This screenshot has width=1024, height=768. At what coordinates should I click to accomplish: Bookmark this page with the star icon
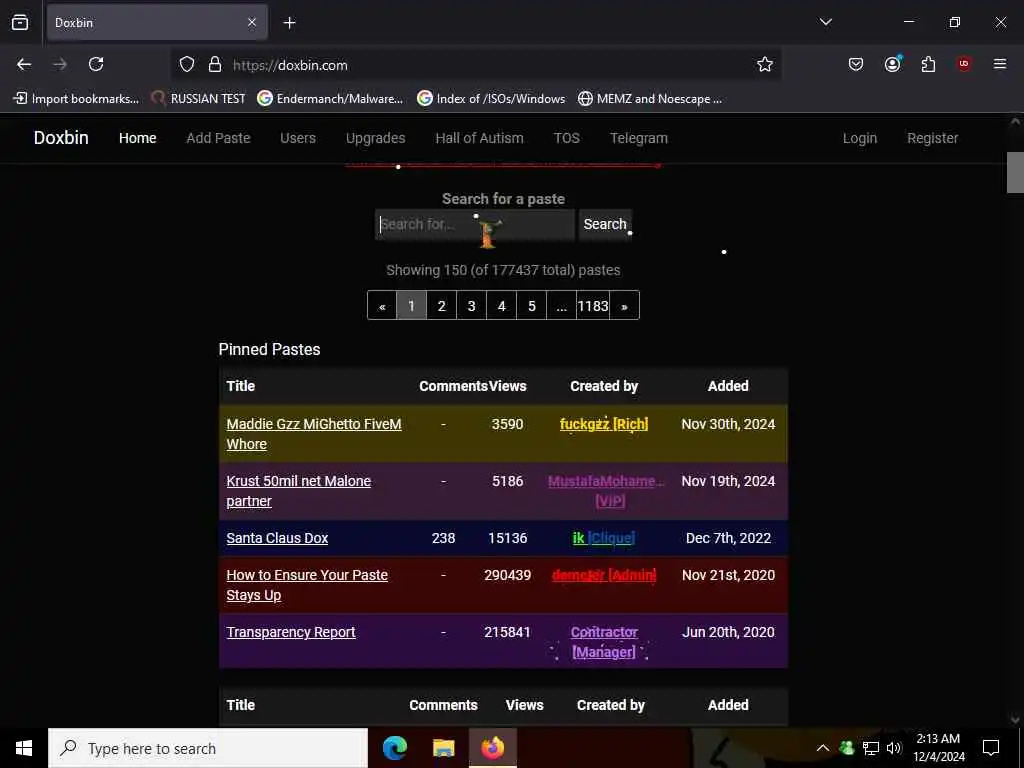(765, 65)
